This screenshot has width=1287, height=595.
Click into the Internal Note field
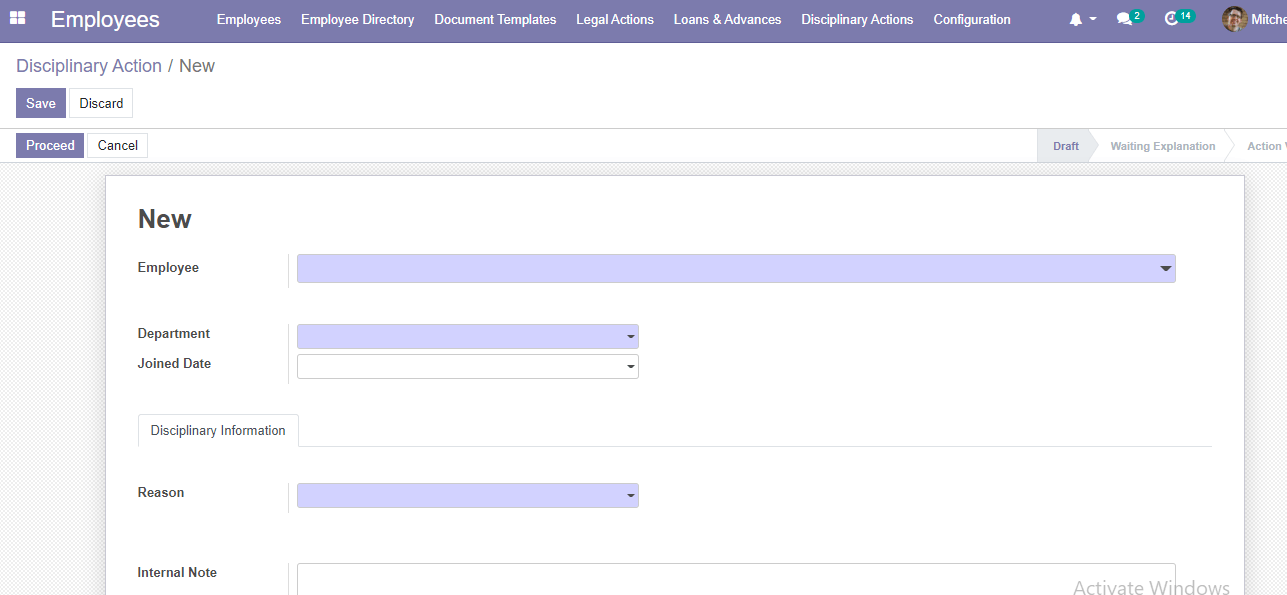735,579
